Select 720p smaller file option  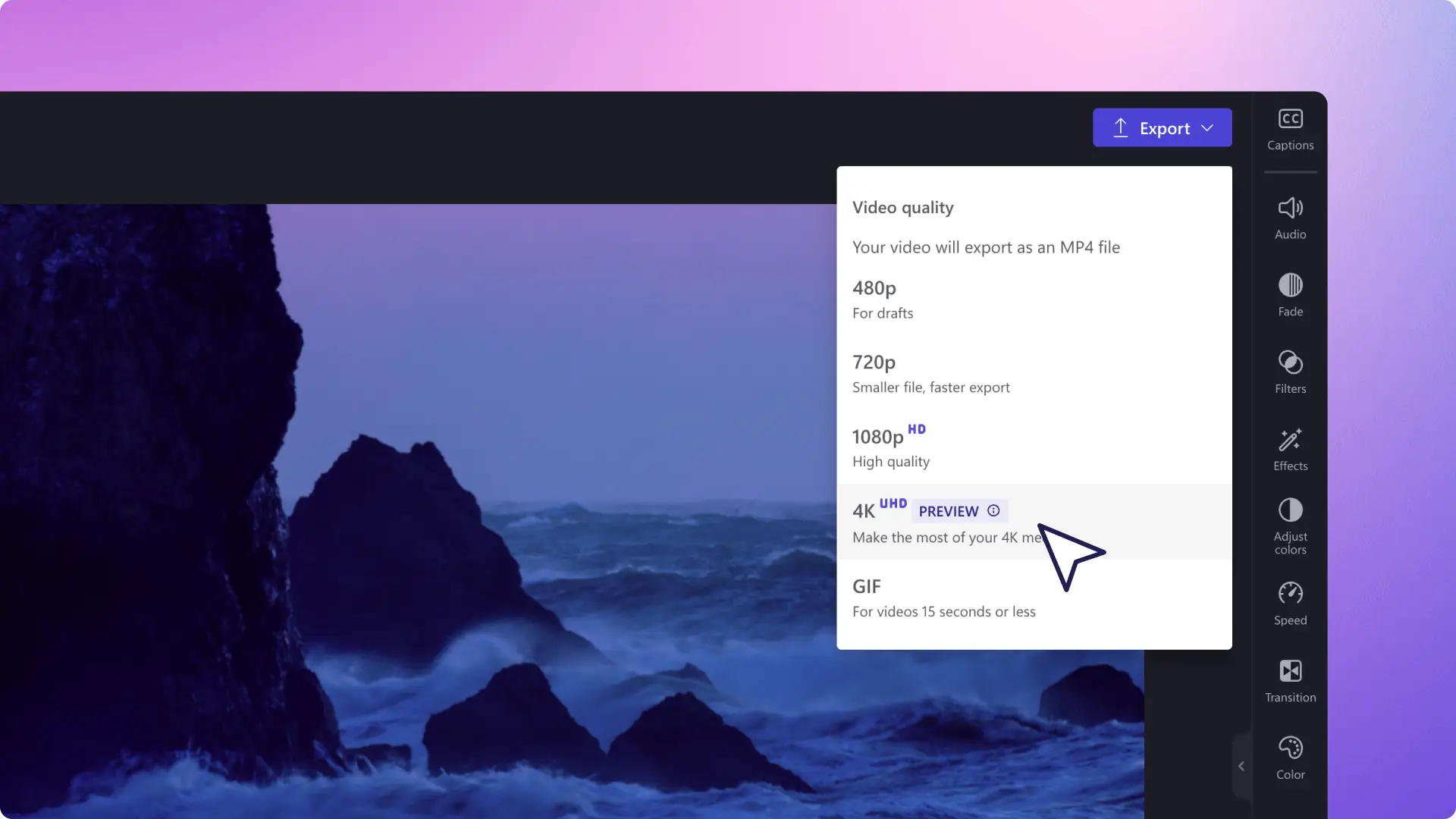click(1034, 372)
